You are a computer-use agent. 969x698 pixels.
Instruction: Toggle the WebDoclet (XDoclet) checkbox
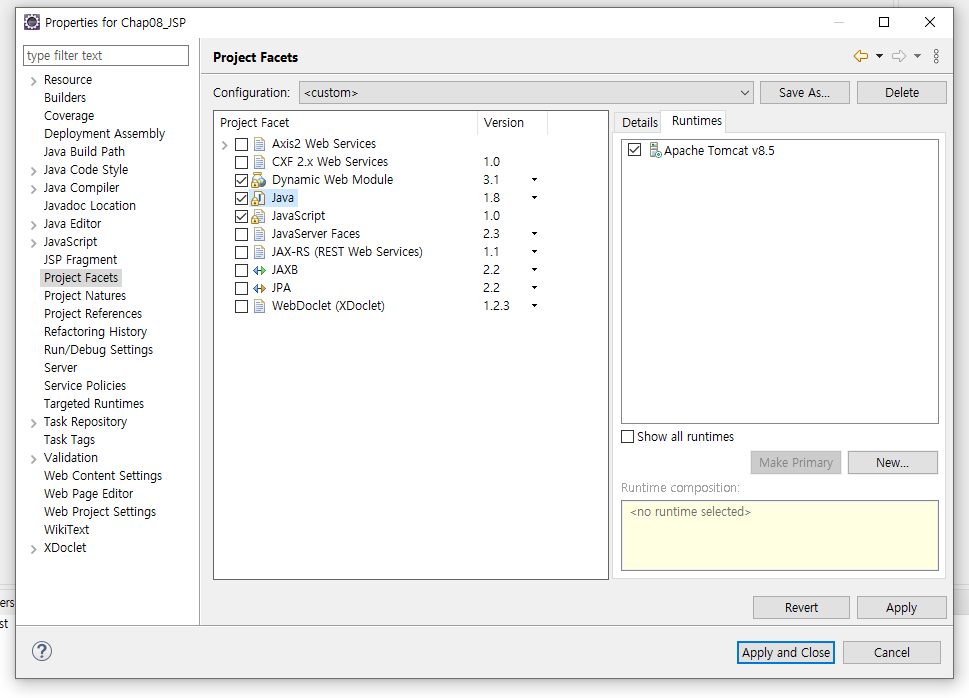tap(242, 306)
